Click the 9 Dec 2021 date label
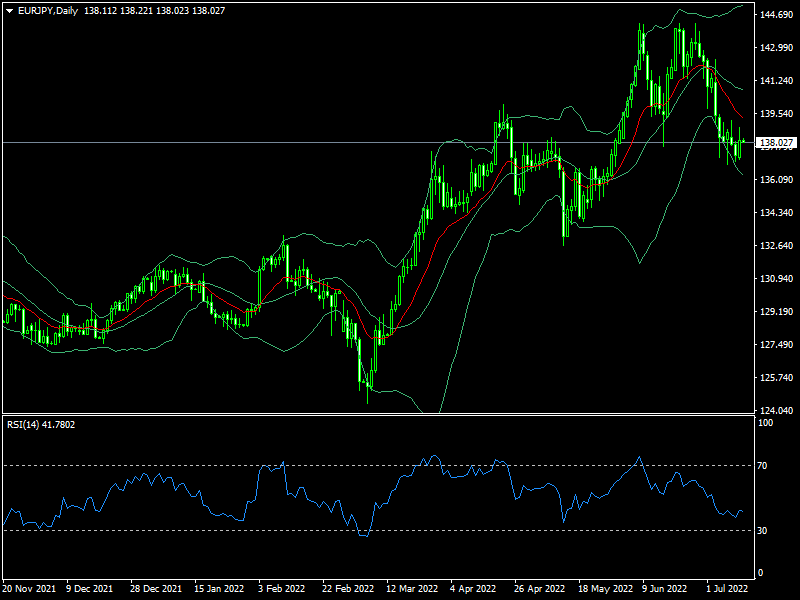 coord(90,588)
